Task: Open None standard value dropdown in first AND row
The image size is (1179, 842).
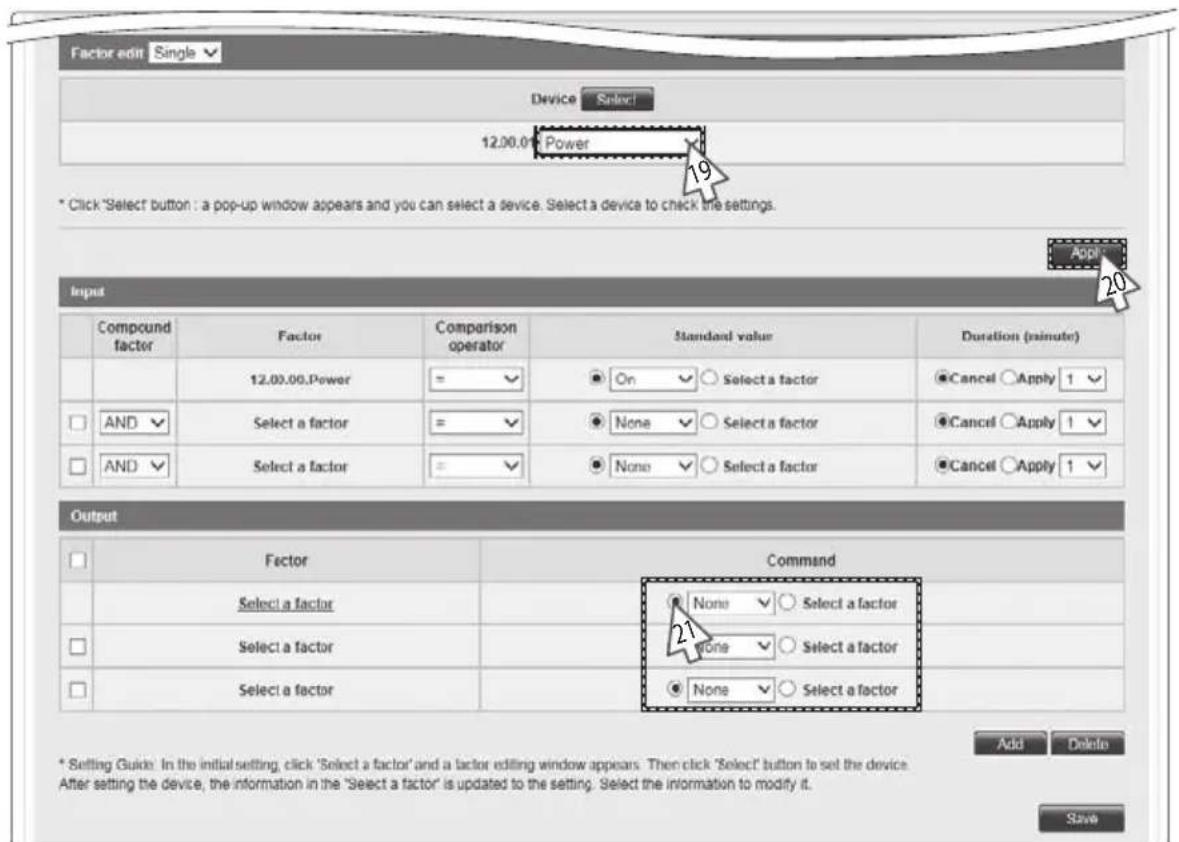Action: pos(653,423)
